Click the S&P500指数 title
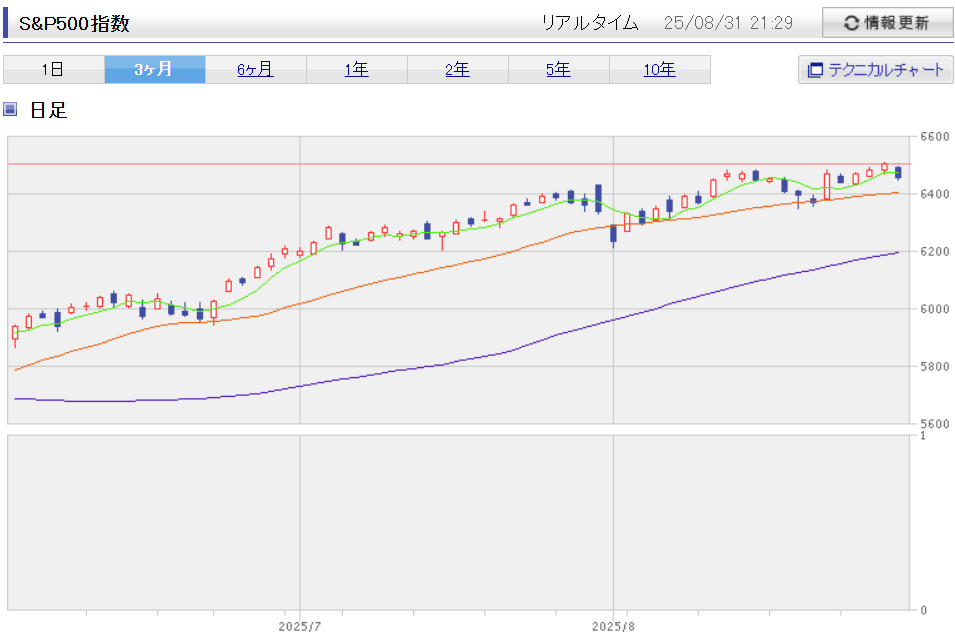Viewport: 955px width, 637px height. click(74, 23)
